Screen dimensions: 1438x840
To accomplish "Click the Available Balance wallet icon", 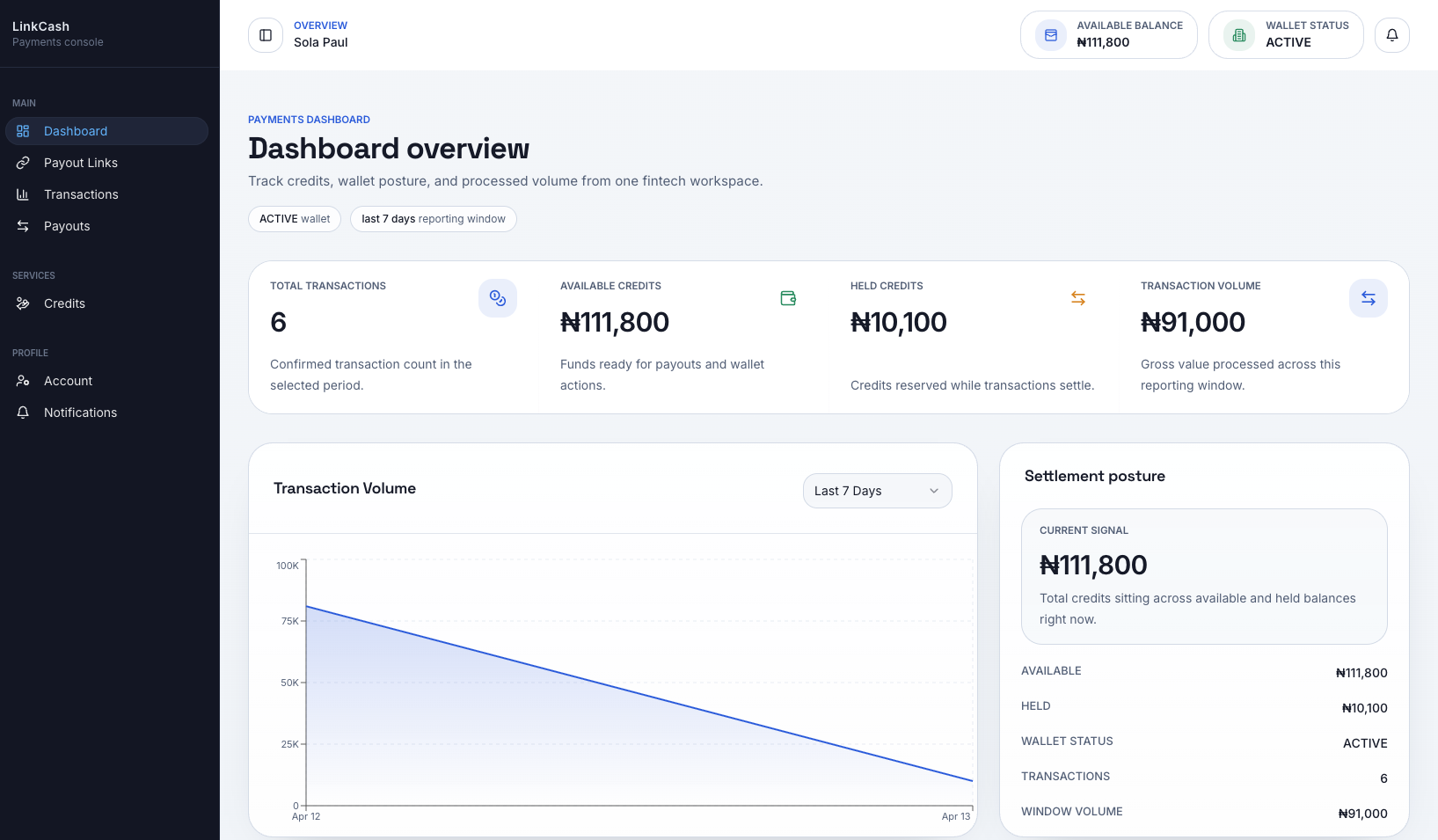I will click(x=1050, y=35).
